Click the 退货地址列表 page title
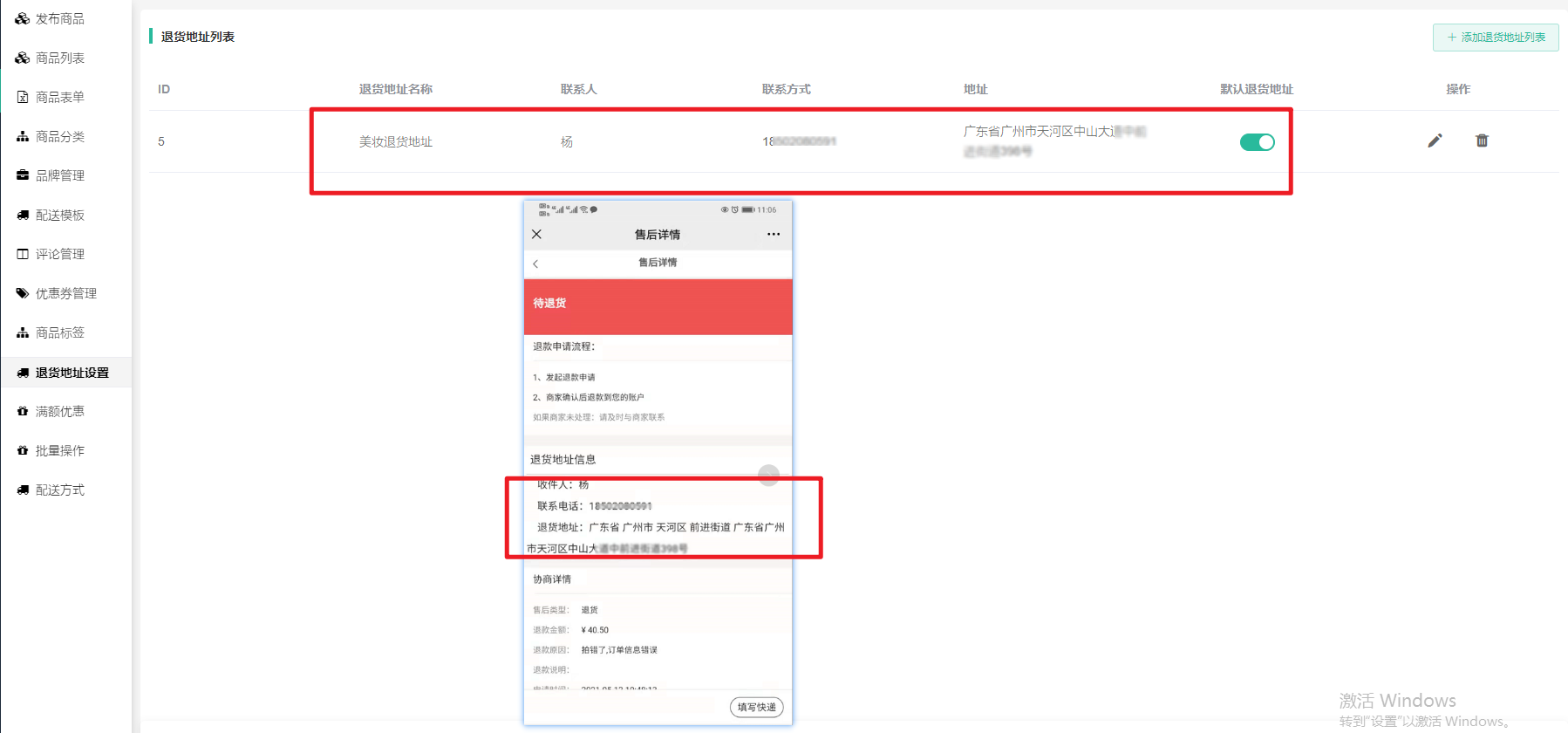The width and height of the screenshot is (1568, 733). 198,37
